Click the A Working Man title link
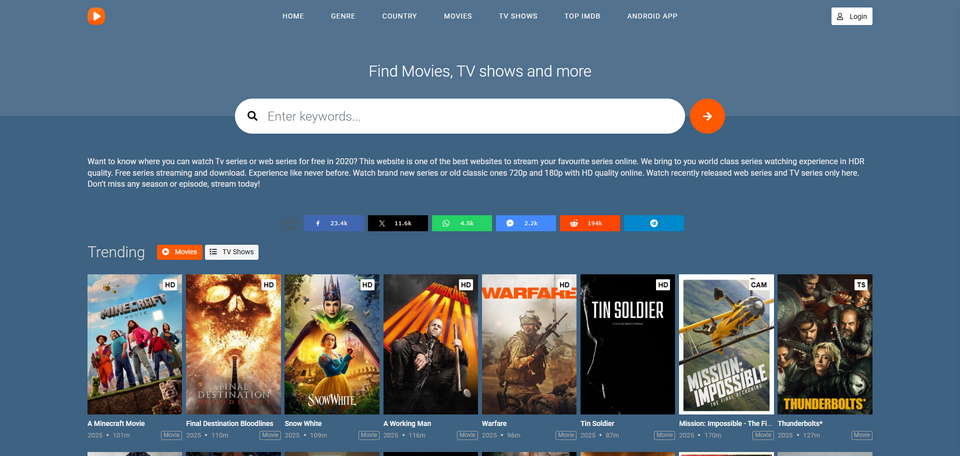Screen dimensions: 960x456 407,424
